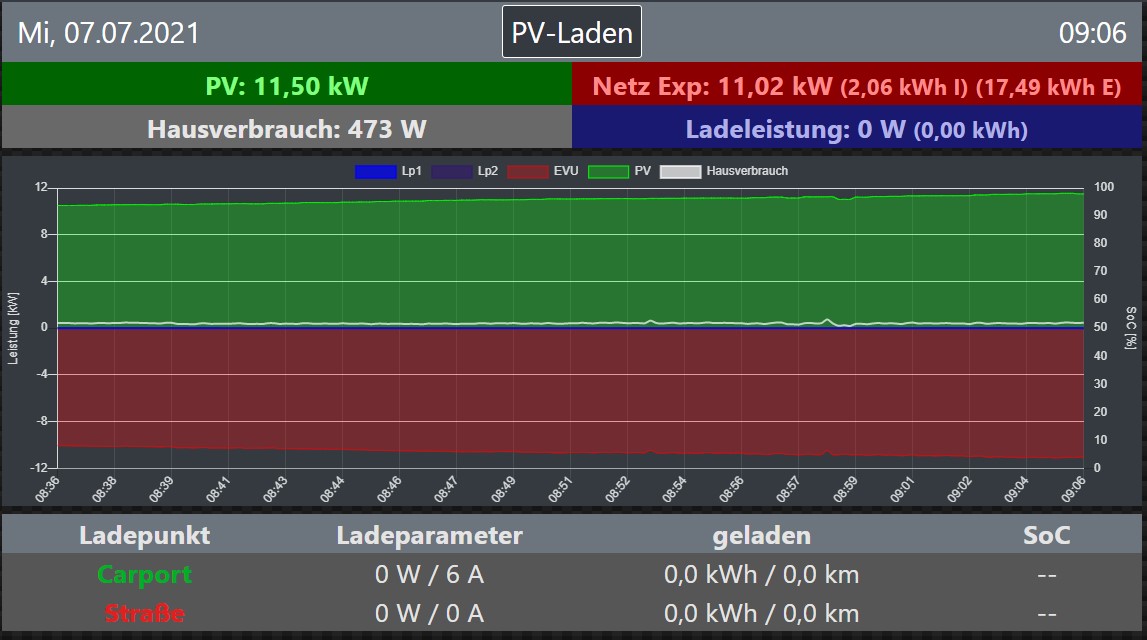Screen dimensions: 1147x640
Task: Click the green PV legend swatch
Action: (x=607, y=171)
